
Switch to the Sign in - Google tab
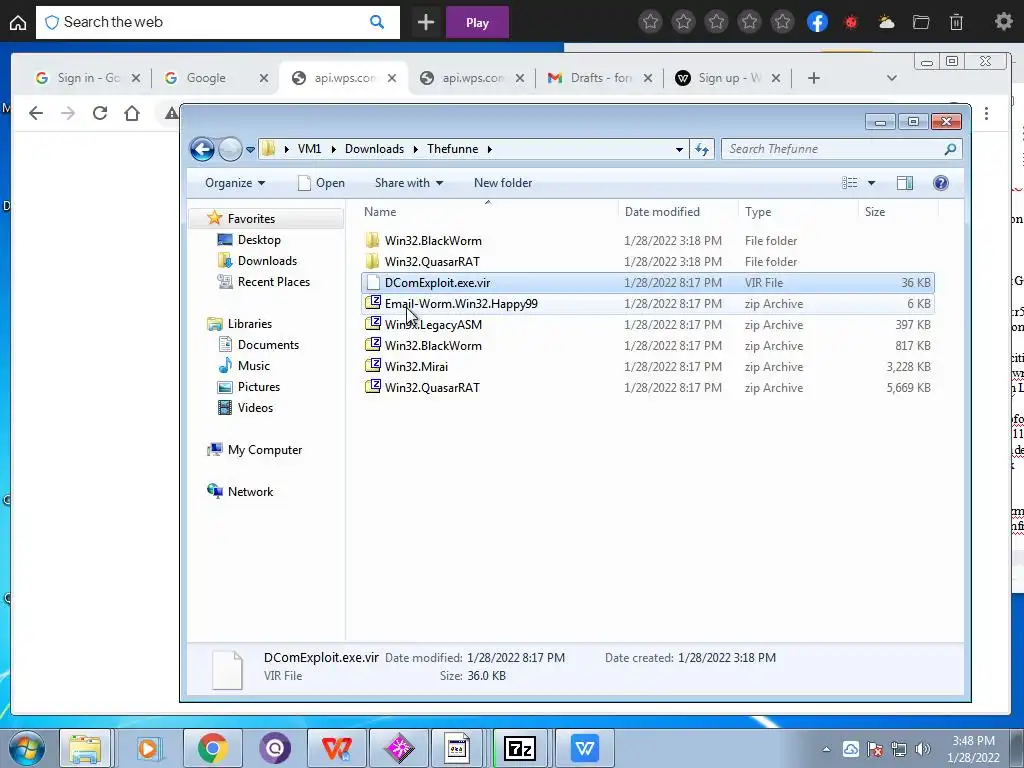coord(87,78)
